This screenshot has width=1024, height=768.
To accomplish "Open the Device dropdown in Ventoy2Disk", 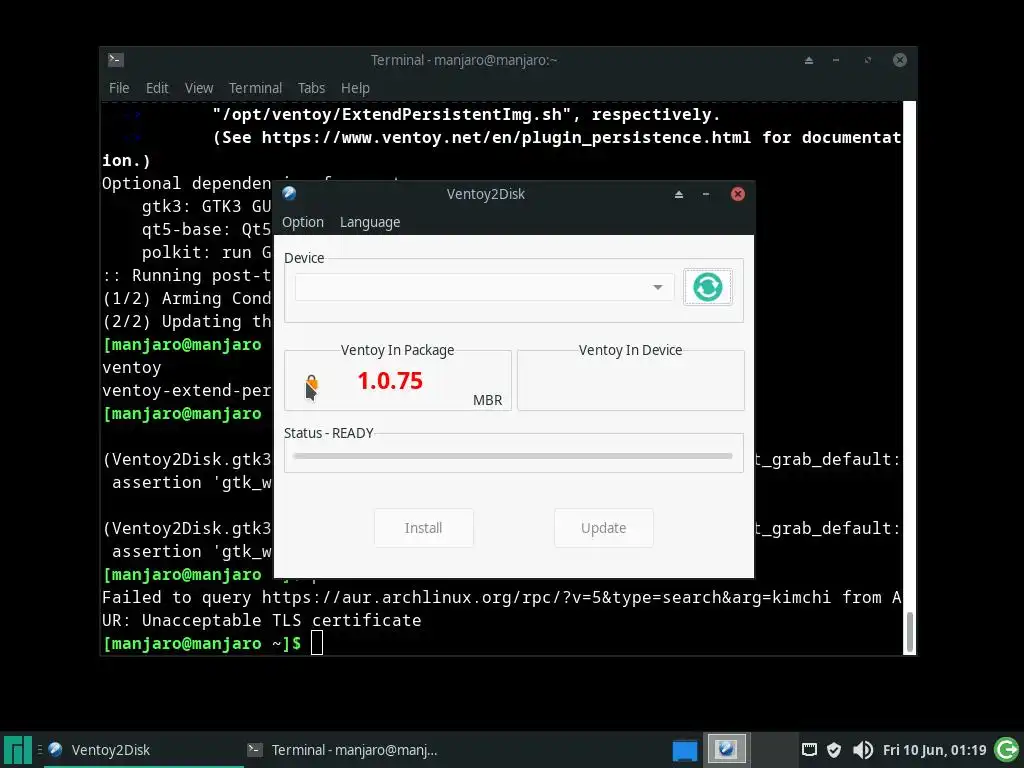I will click(x=484, y=287).
